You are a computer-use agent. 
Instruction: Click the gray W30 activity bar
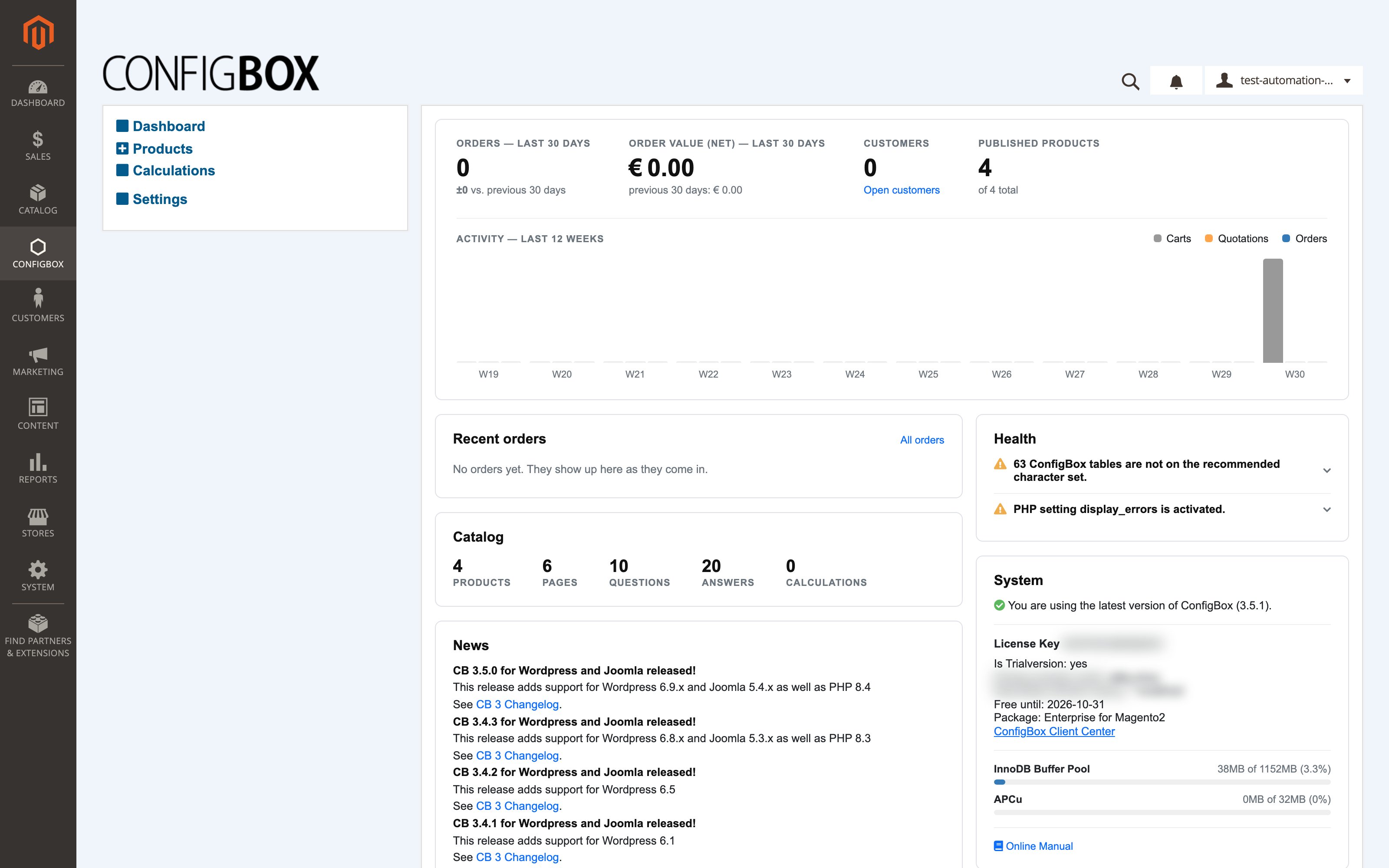pyautogui.click(x=1273, y=311)
